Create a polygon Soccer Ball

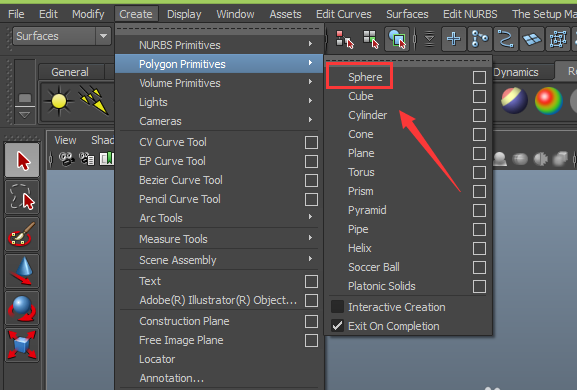(x=374, y=267)
